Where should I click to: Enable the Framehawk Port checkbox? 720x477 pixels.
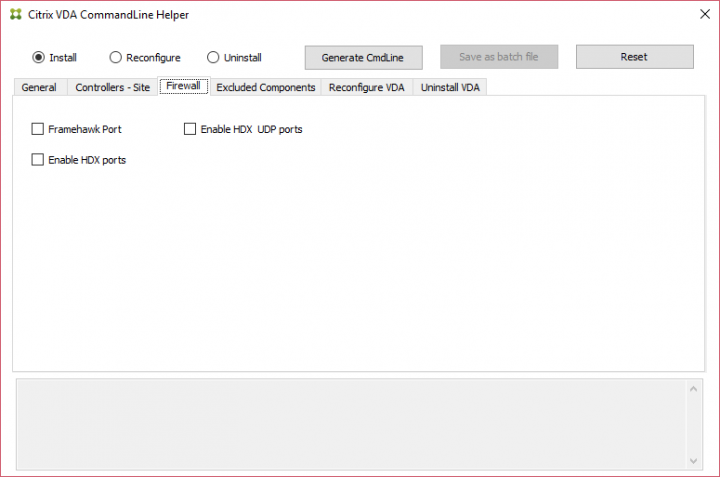38,129
